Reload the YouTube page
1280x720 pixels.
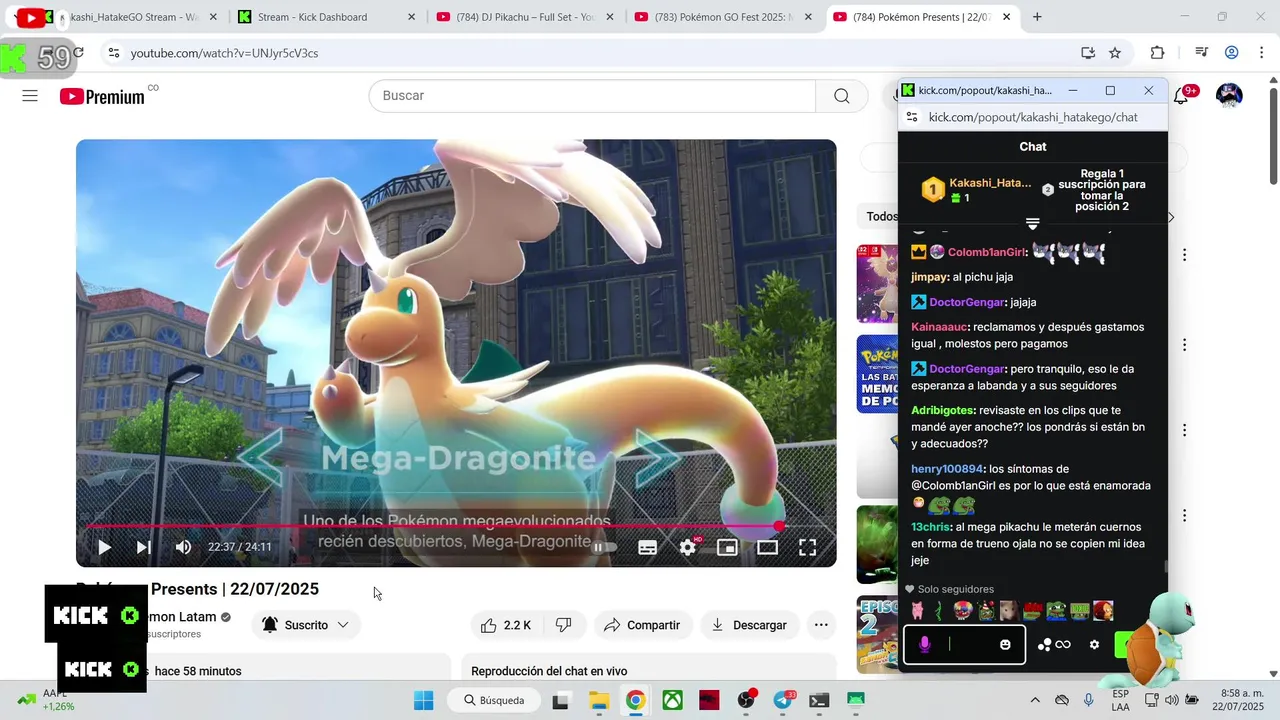(78, 53)
